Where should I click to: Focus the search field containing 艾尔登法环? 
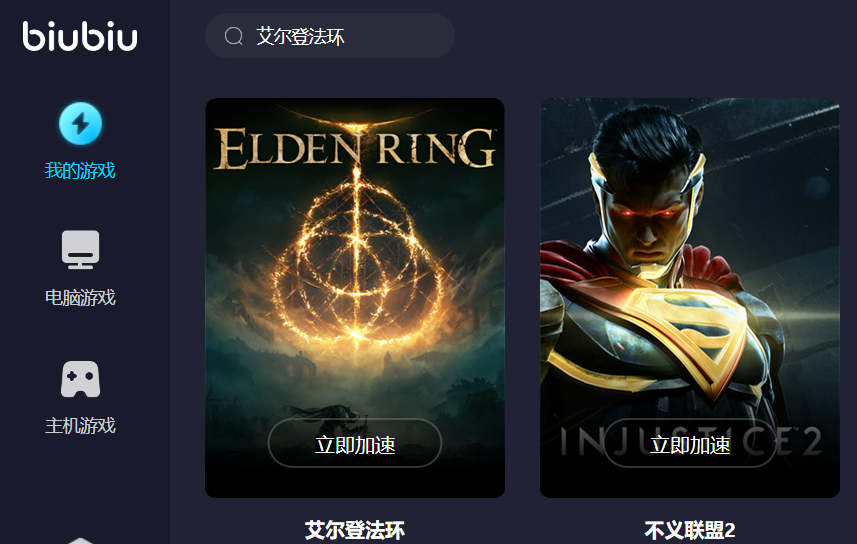point(330,36)
